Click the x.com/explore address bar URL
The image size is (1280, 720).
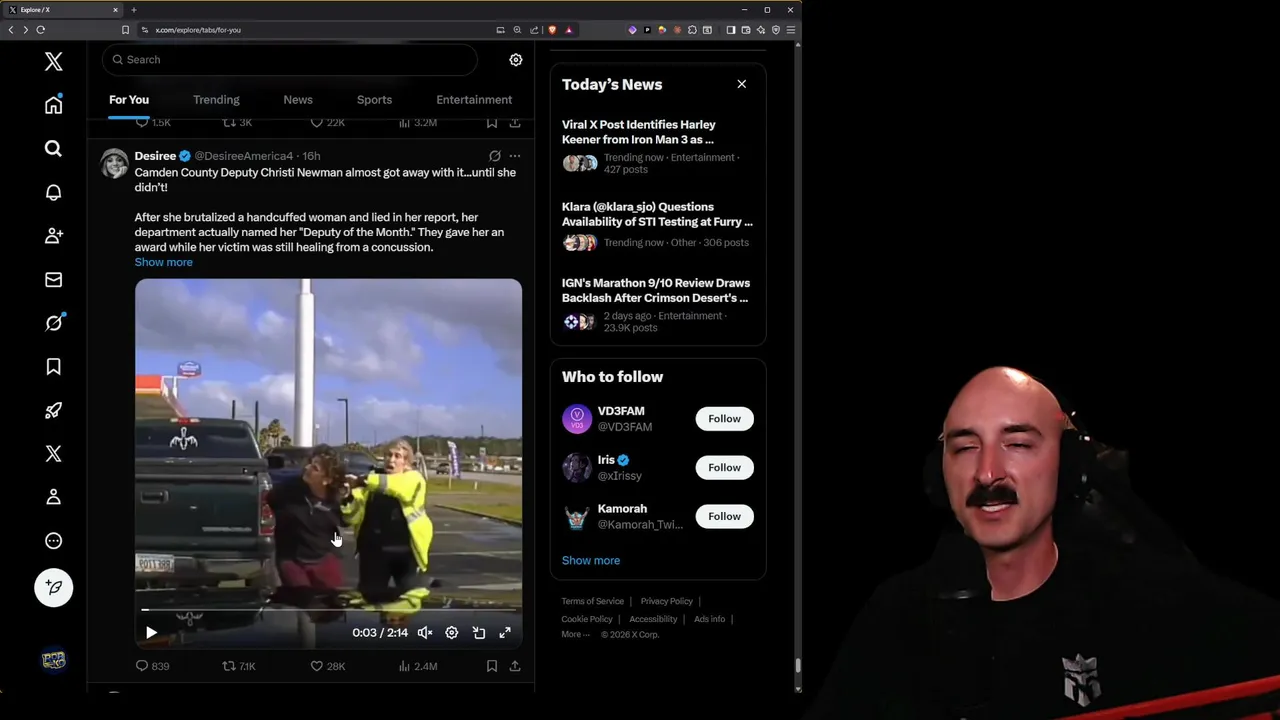[198, 30]
